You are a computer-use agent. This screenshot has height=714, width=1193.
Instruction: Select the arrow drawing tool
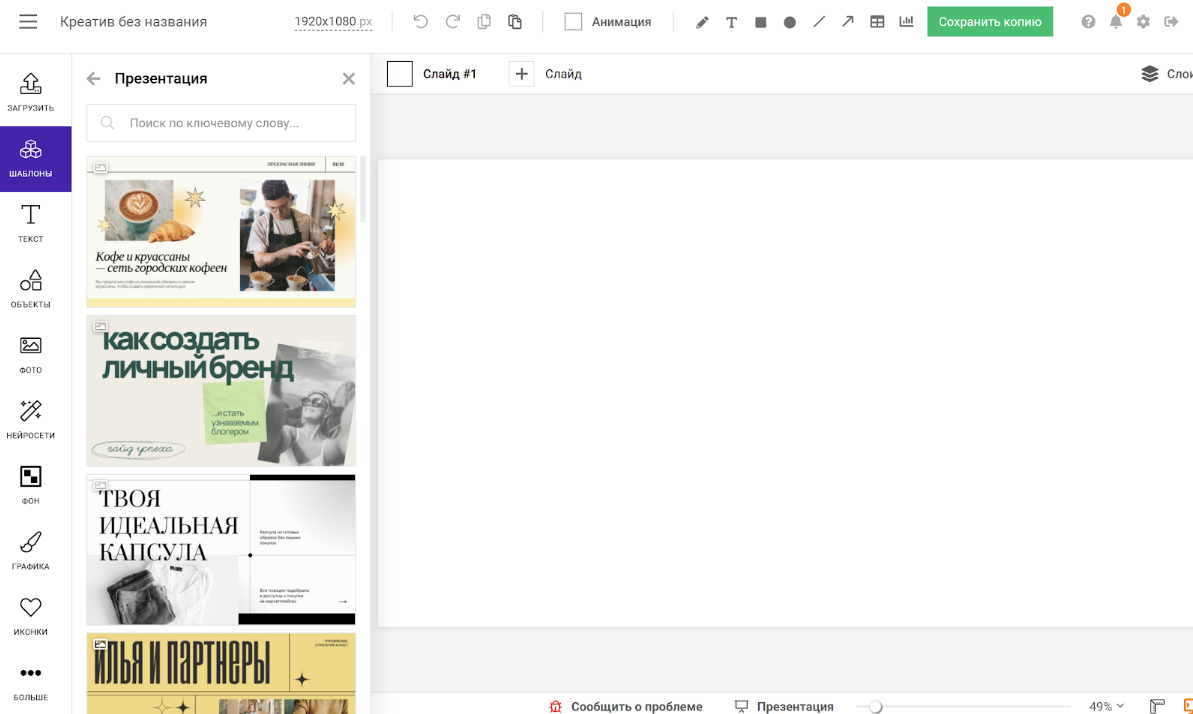848,22
